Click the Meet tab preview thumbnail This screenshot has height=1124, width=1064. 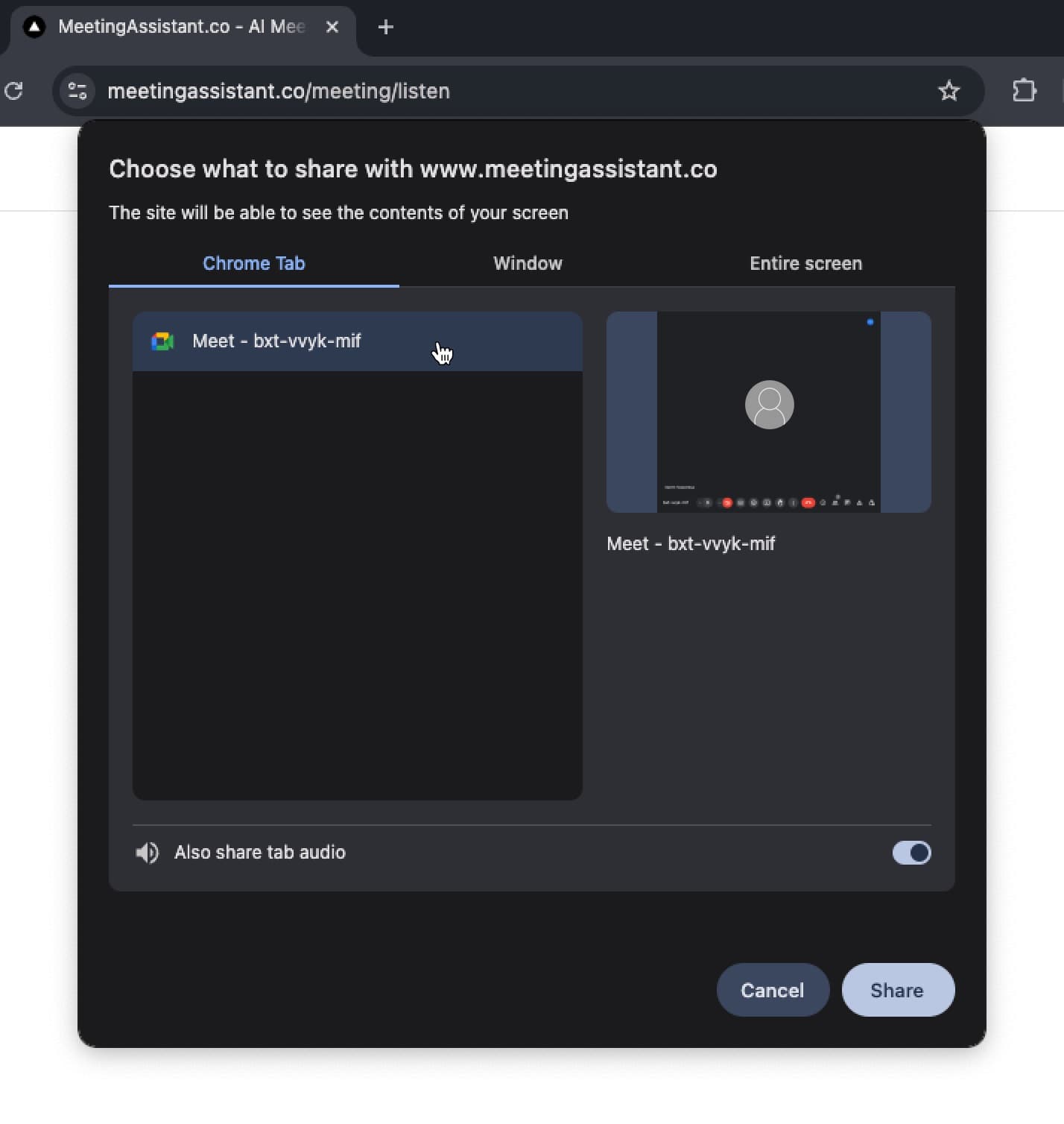point(769,412)
